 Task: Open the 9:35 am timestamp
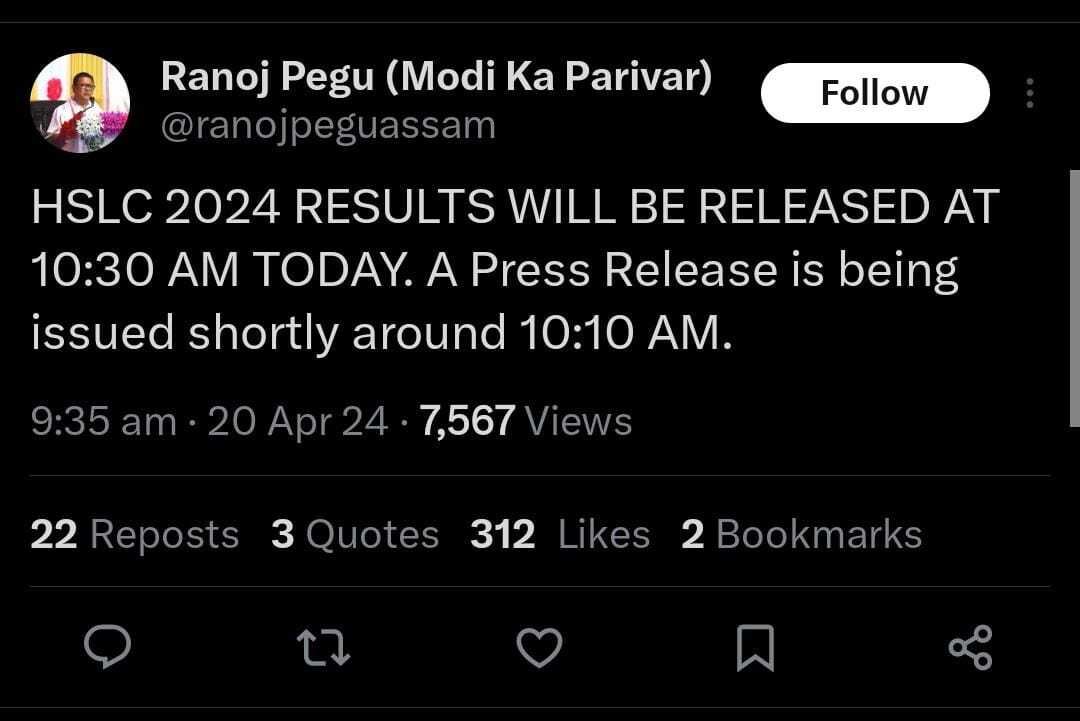[x=104, y=421]
